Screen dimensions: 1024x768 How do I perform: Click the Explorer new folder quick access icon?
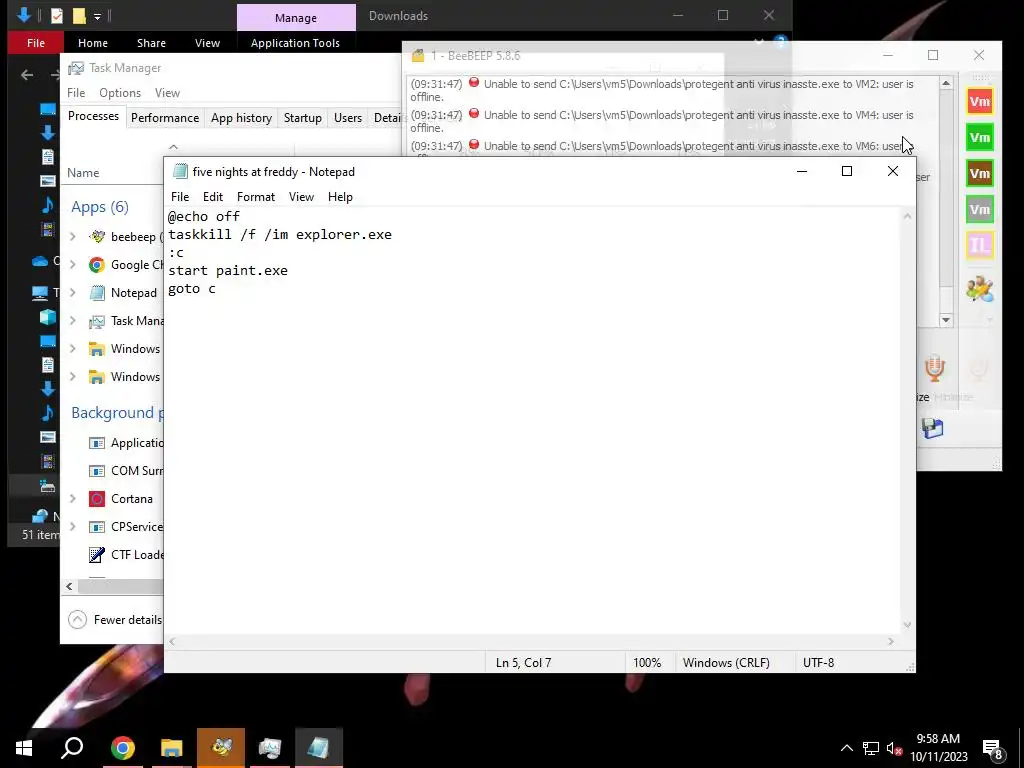point(79,16)
